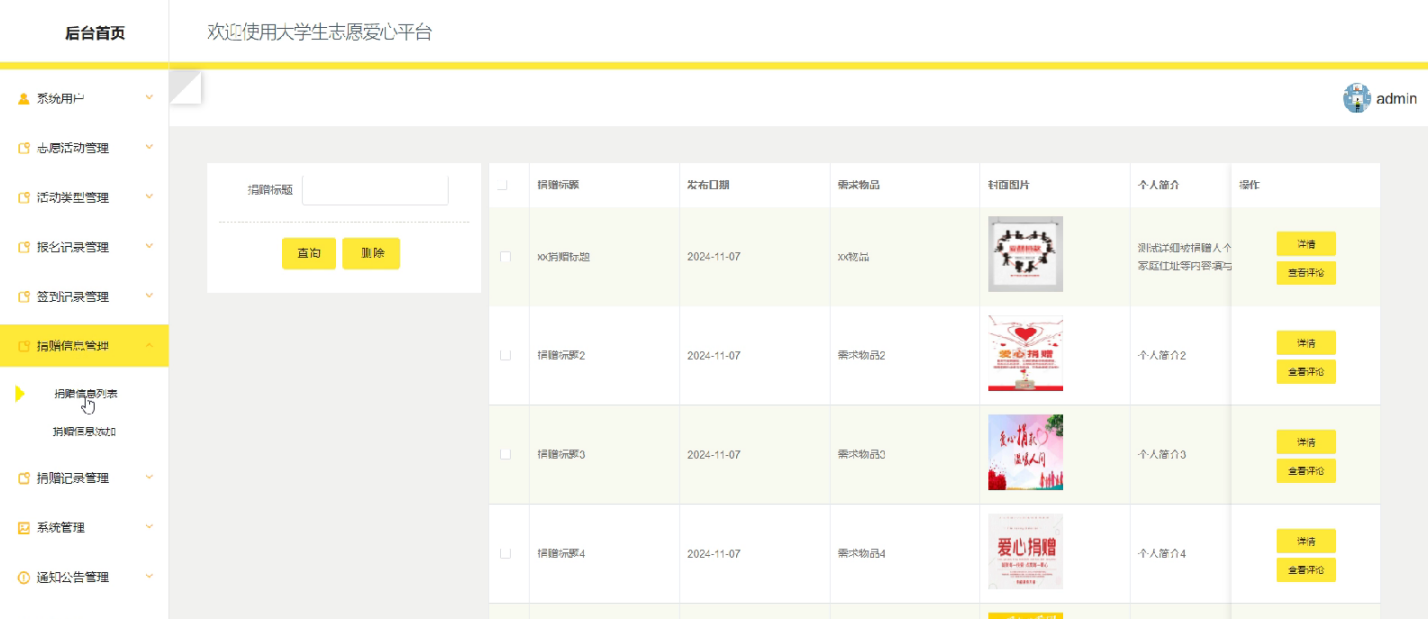Click cover thumbnail of 捐赠标题4 row
Image resolution: width=1428 pixels, height=619 pixels.
[x=1025, y=551]
